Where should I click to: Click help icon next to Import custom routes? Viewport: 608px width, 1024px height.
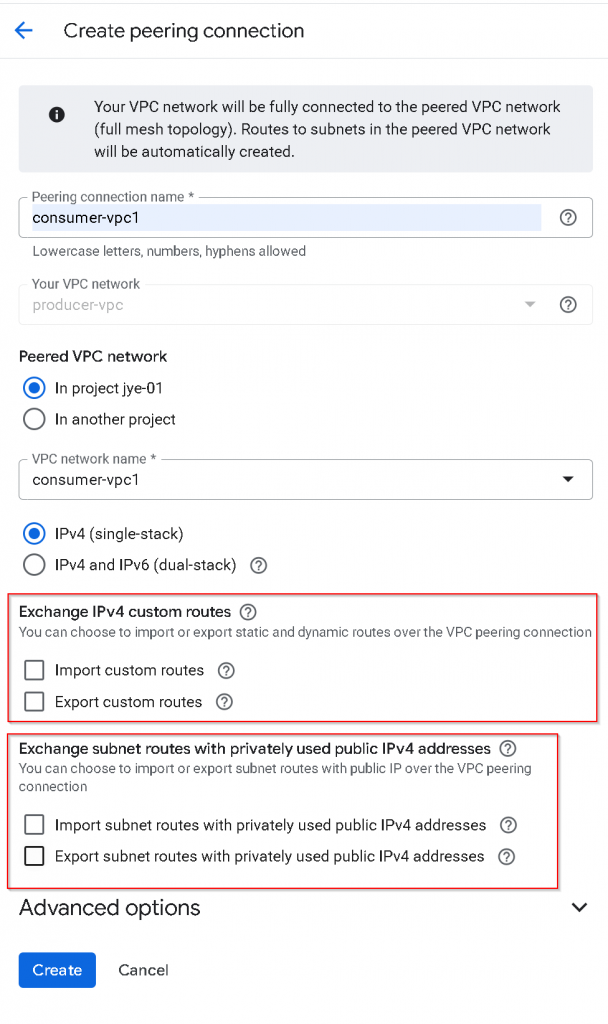point(226,670)
